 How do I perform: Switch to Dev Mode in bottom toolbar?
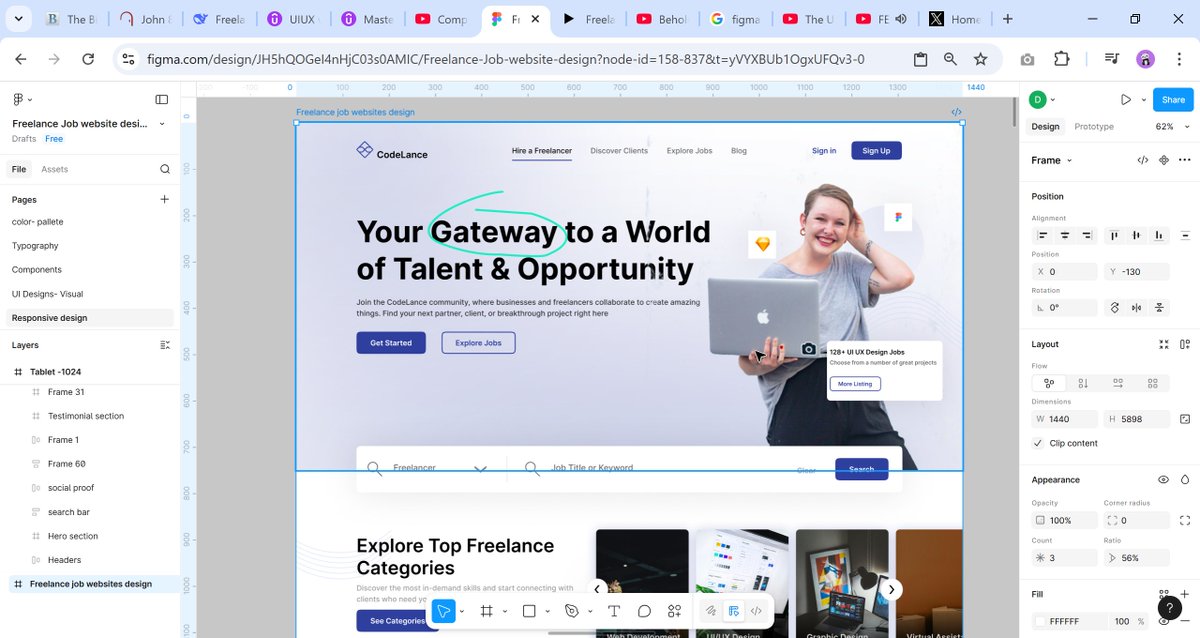757,611
